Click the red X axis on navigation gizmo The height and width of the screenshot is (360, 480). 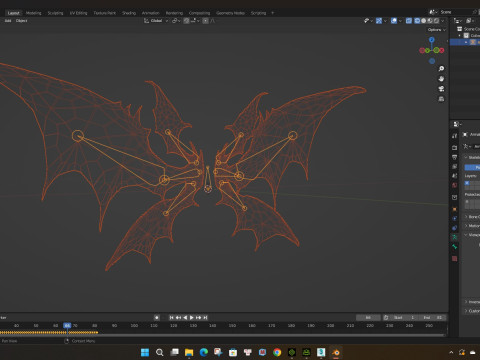442,50
